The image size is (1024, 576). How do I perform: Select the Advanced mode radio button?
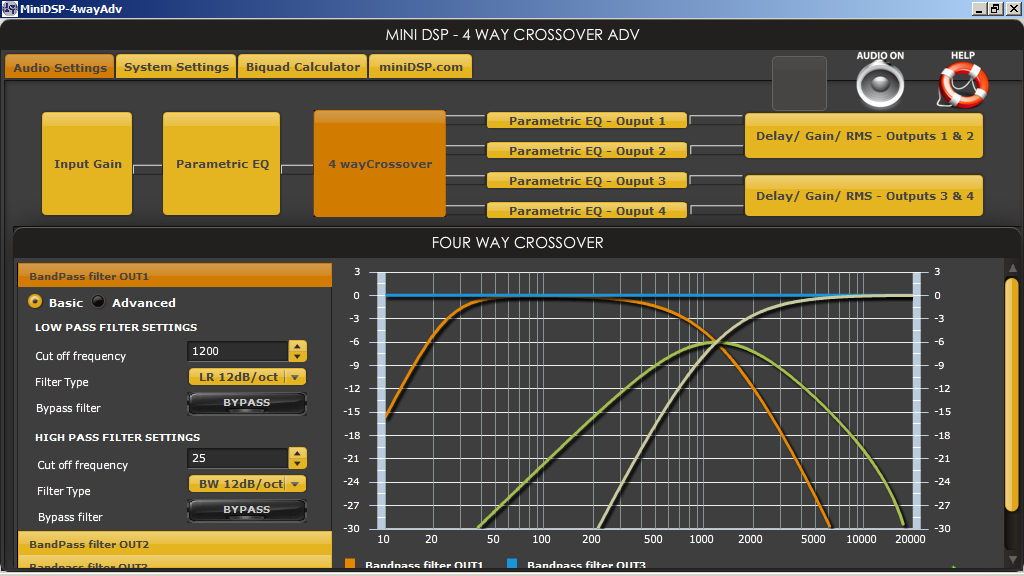(x=99, y=302)
